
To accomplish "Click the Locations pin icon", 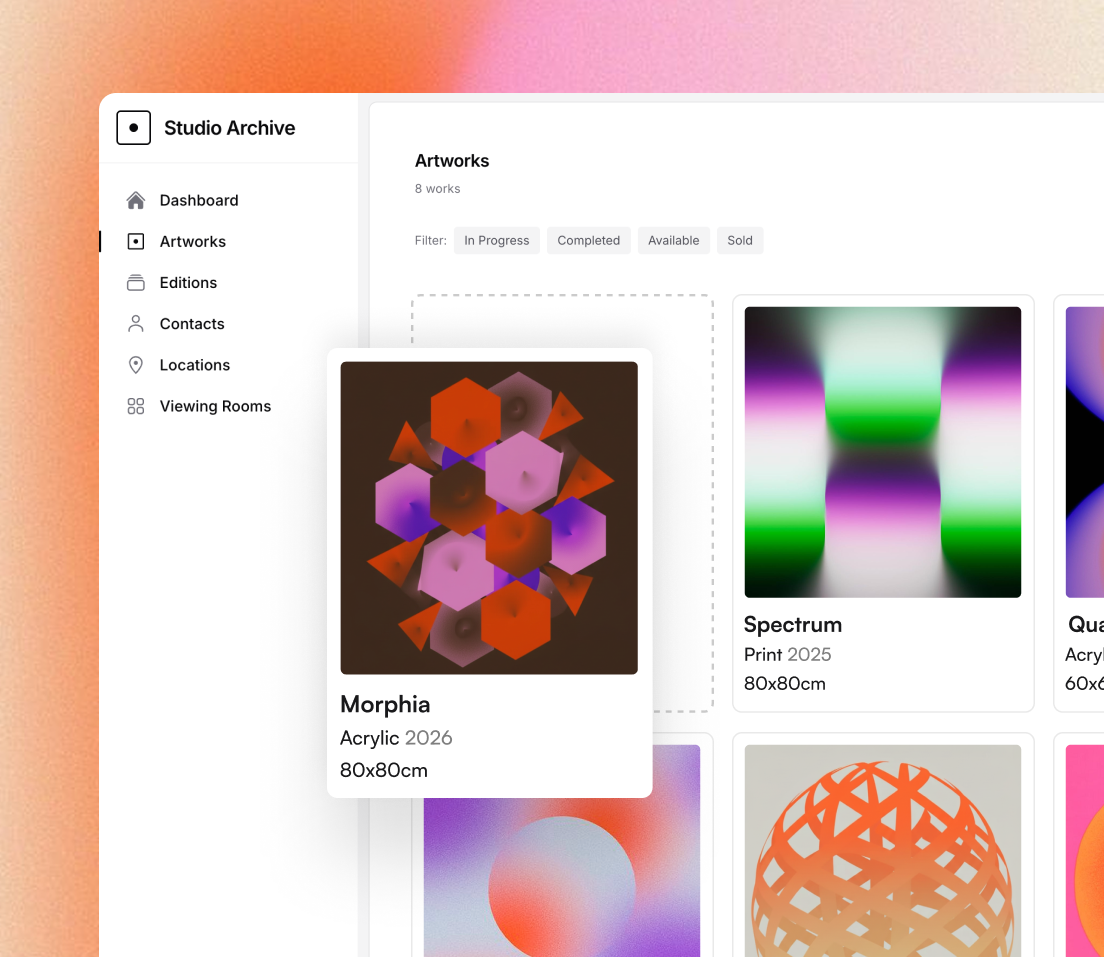I will click(x=136, y=365).
